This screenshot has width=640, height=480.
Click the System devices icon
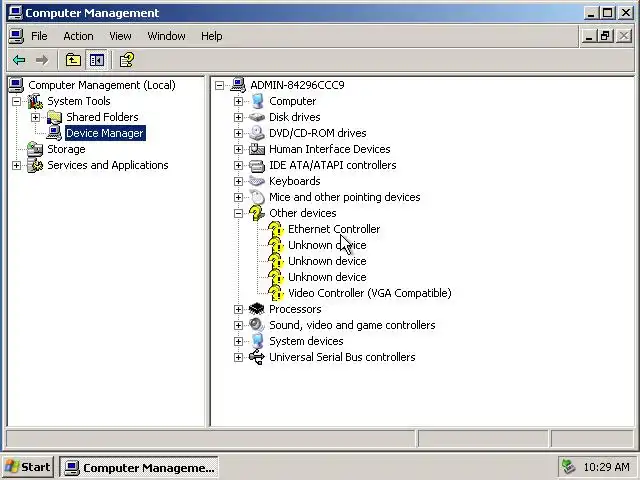click(257, 341)
